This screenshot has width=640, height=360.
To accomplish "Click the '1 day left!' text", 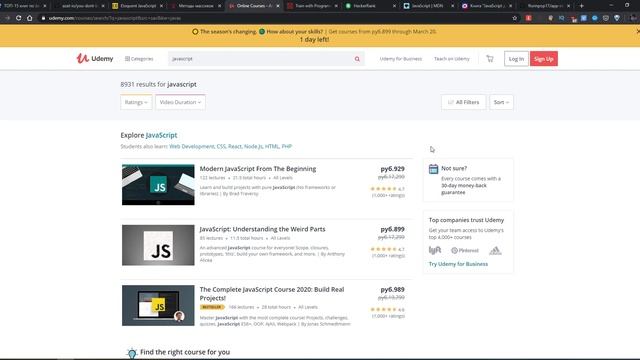I will click(x=314, y=40).
